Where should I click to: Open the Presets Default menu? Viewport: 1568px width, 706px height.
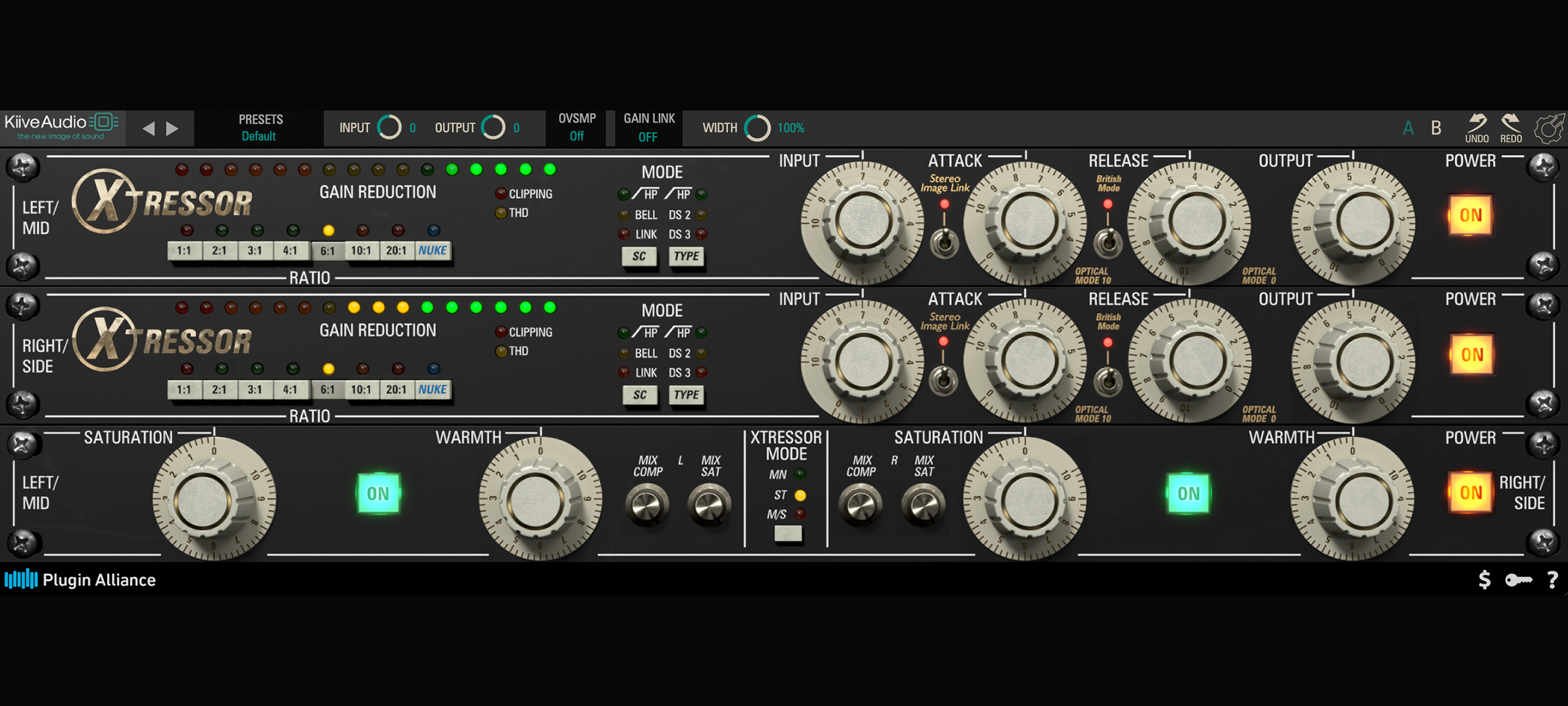click(260, 127)
